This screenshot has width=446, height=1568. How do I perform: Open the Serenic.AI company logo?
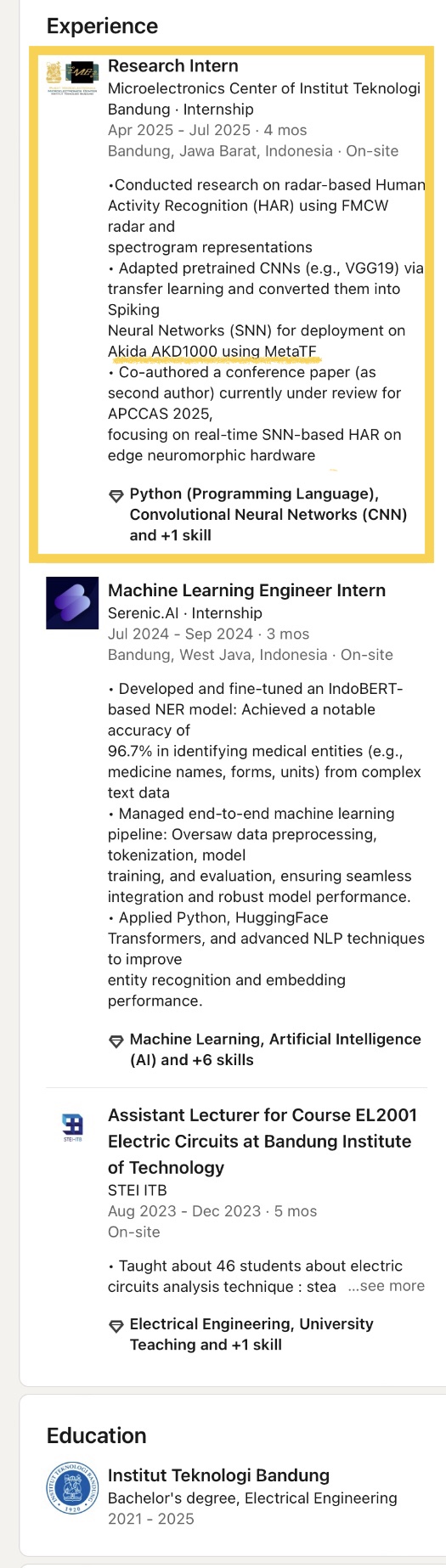coord(72,603)
